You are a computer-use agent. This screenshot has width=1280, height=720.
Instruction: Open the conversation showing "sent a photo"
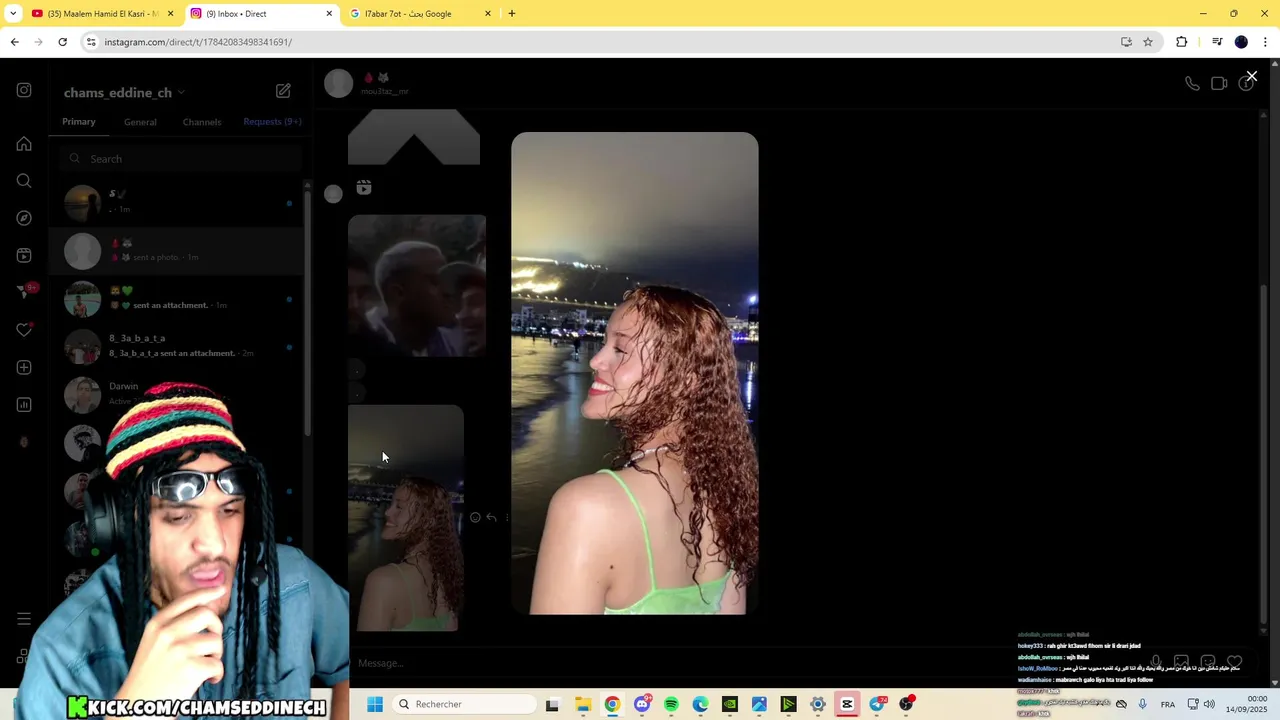coord(177,251)
